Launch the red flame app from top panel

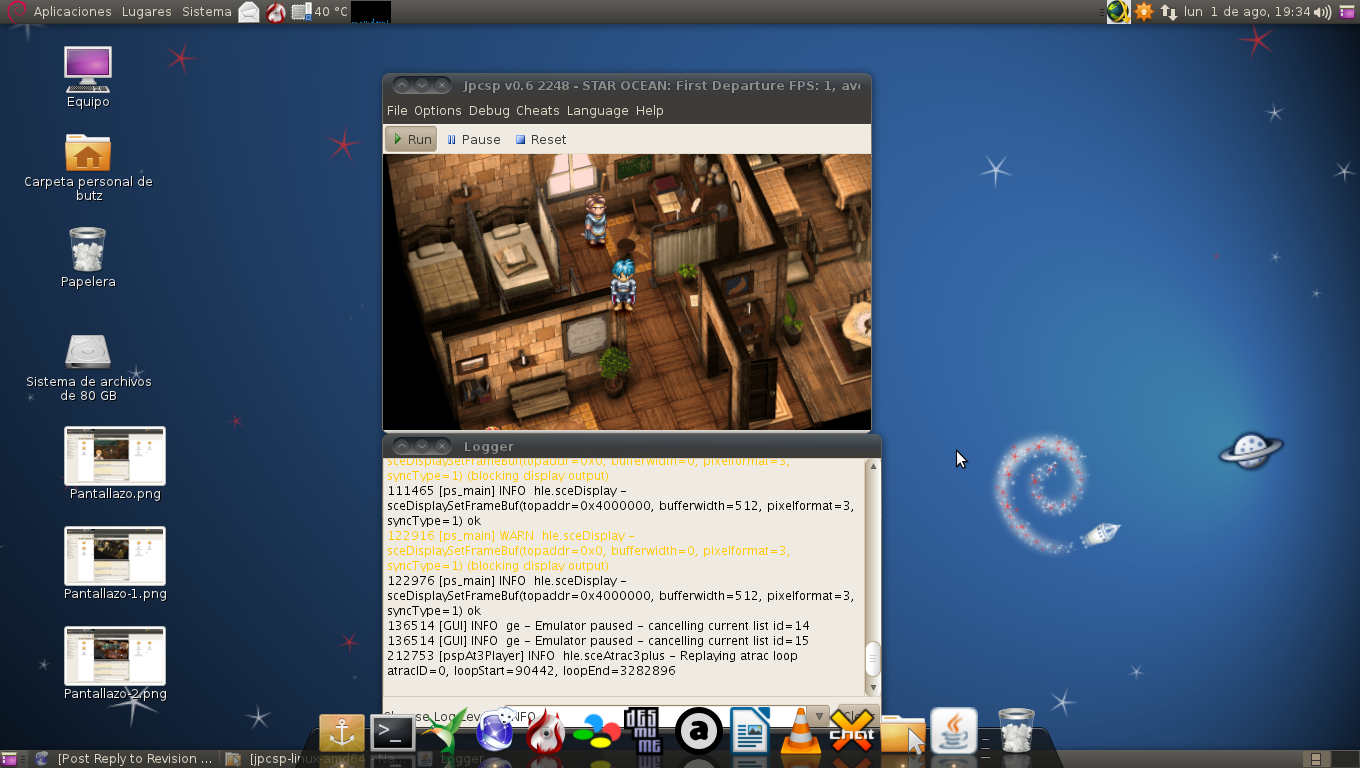(x=276, y=12)
